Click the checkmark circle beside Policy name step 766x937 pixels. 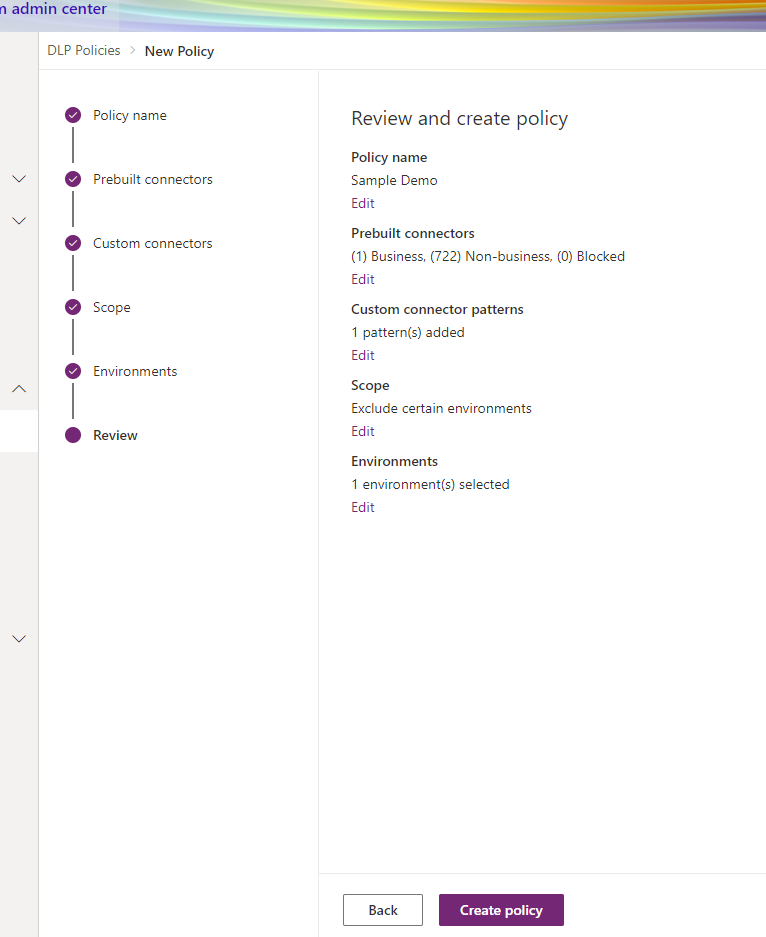73,116
